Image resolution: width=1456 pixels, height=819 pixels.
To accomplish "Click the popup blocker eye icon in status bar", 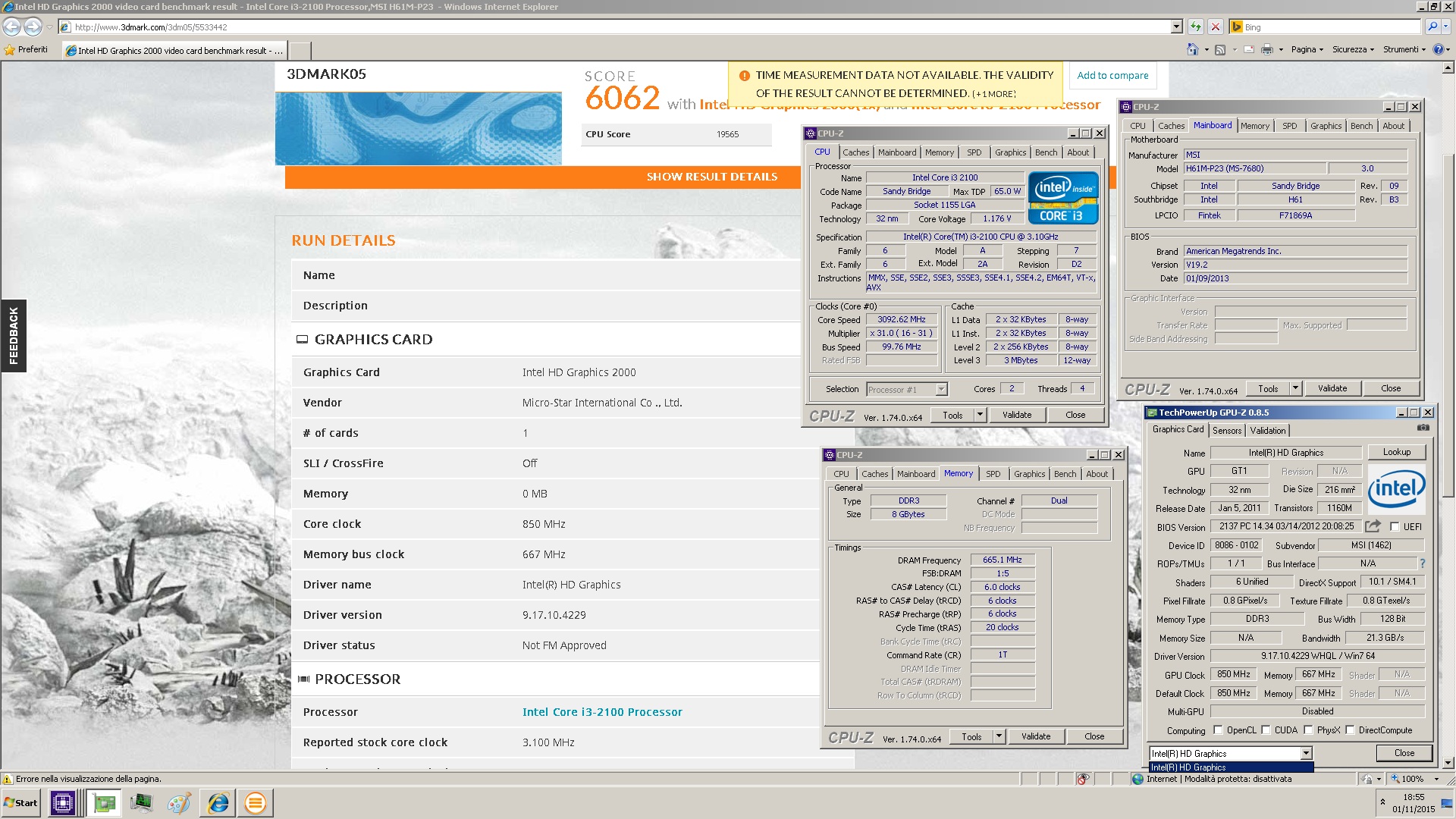I will click(1084, 779).
